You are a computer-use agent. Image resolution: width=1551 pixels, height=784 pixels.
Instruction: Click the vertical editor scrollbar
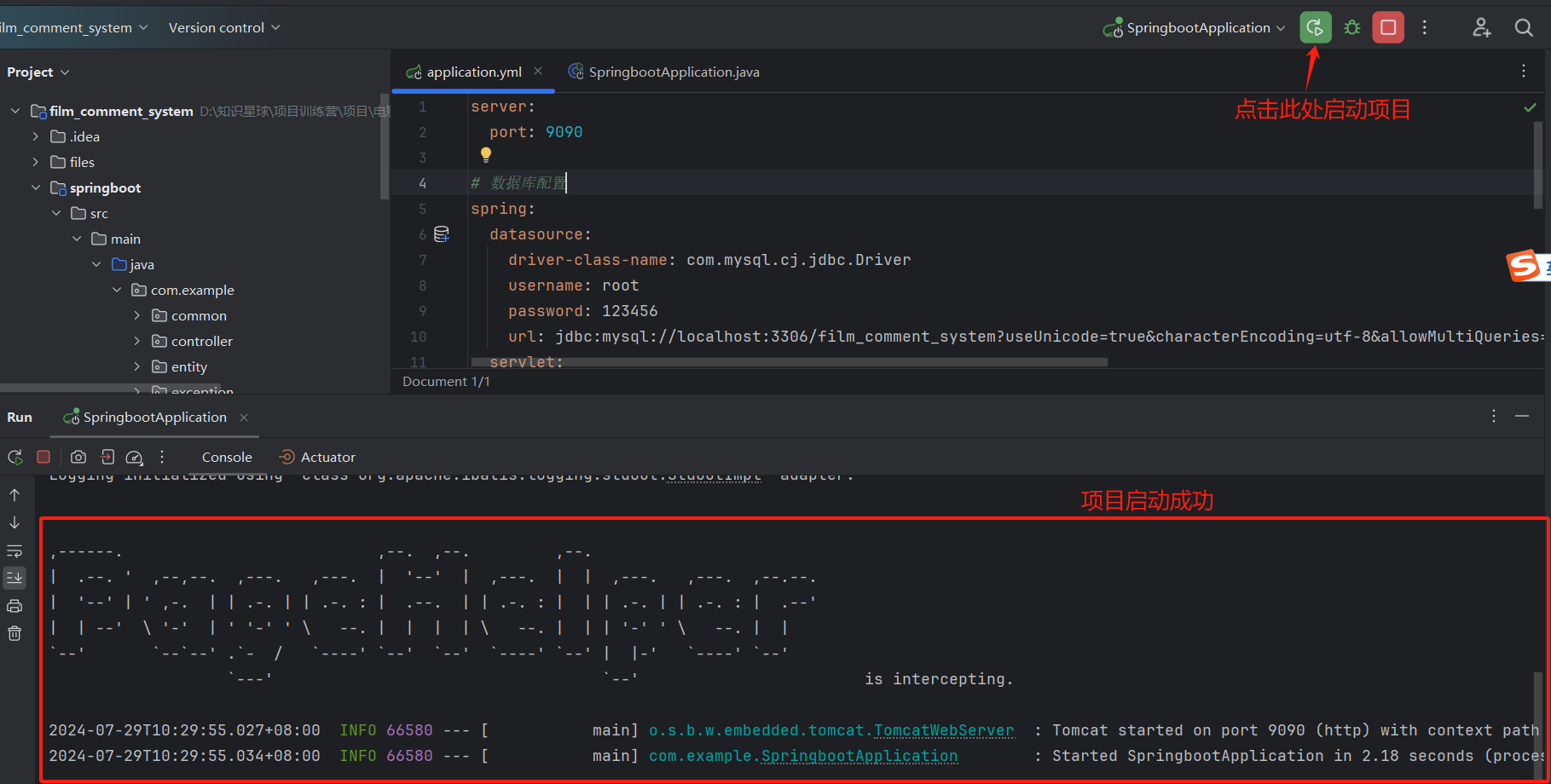(1537, 164)
